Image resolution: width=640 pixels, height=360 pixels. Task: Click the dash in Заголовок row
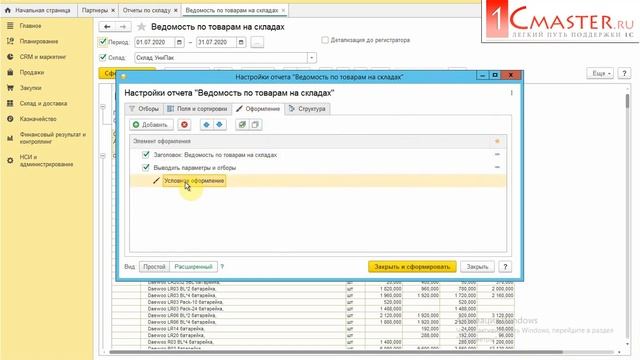[x=497, y=154]
